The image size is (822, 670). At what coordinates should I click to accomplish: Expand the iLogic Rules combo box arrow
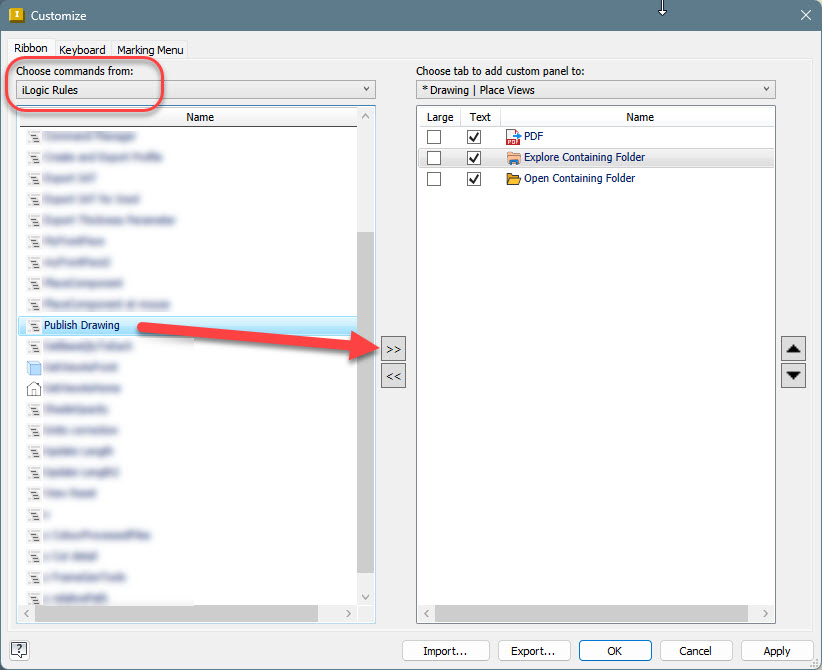pyautogui.click(x=364, y=89)
